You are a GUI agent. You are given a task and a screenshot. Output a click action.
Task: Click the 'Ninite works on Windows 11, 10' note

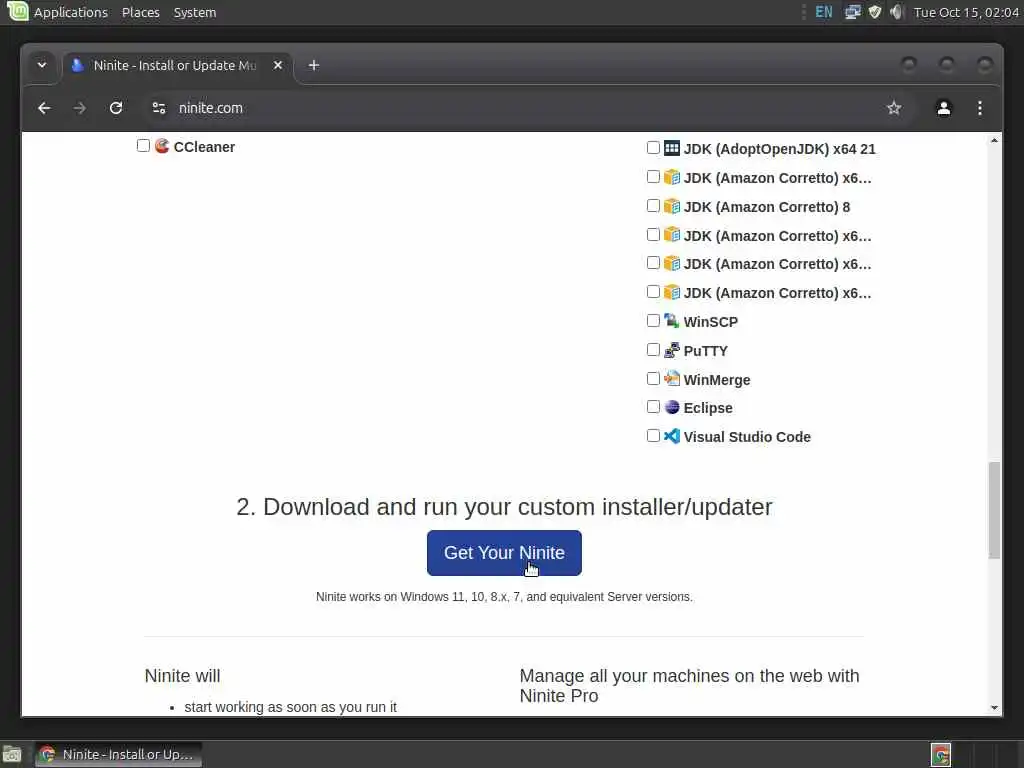504,597
